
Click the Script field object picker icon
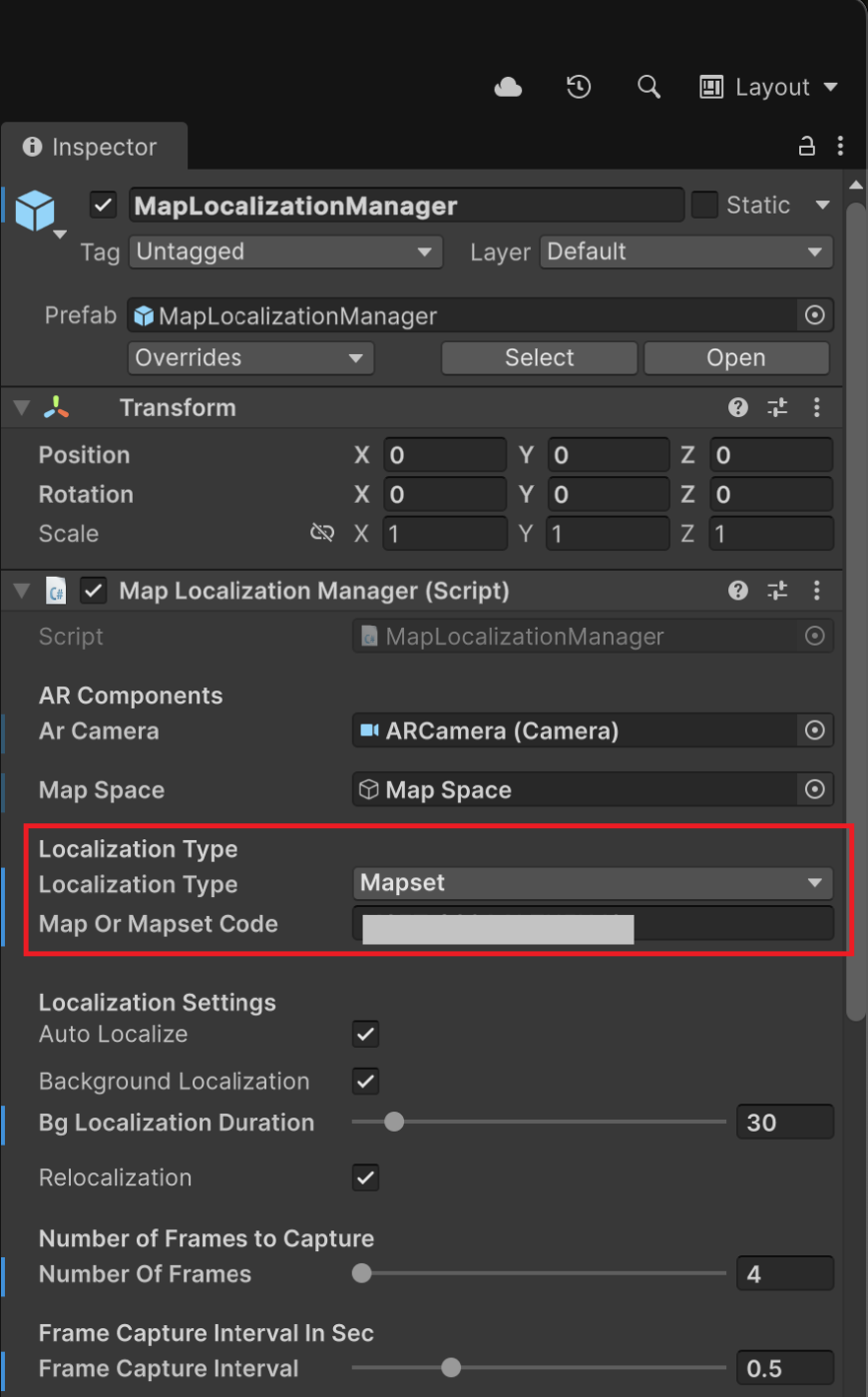[815, 636]
